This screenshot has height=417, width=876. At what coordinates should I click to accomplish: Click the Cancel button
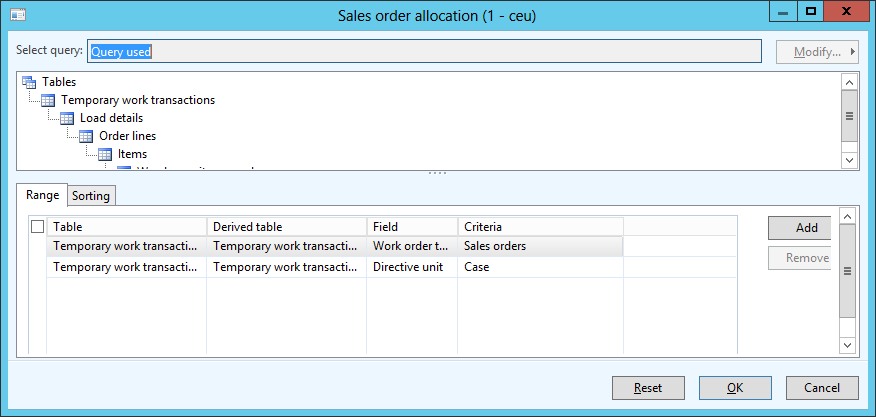click(x=821, y=388)
